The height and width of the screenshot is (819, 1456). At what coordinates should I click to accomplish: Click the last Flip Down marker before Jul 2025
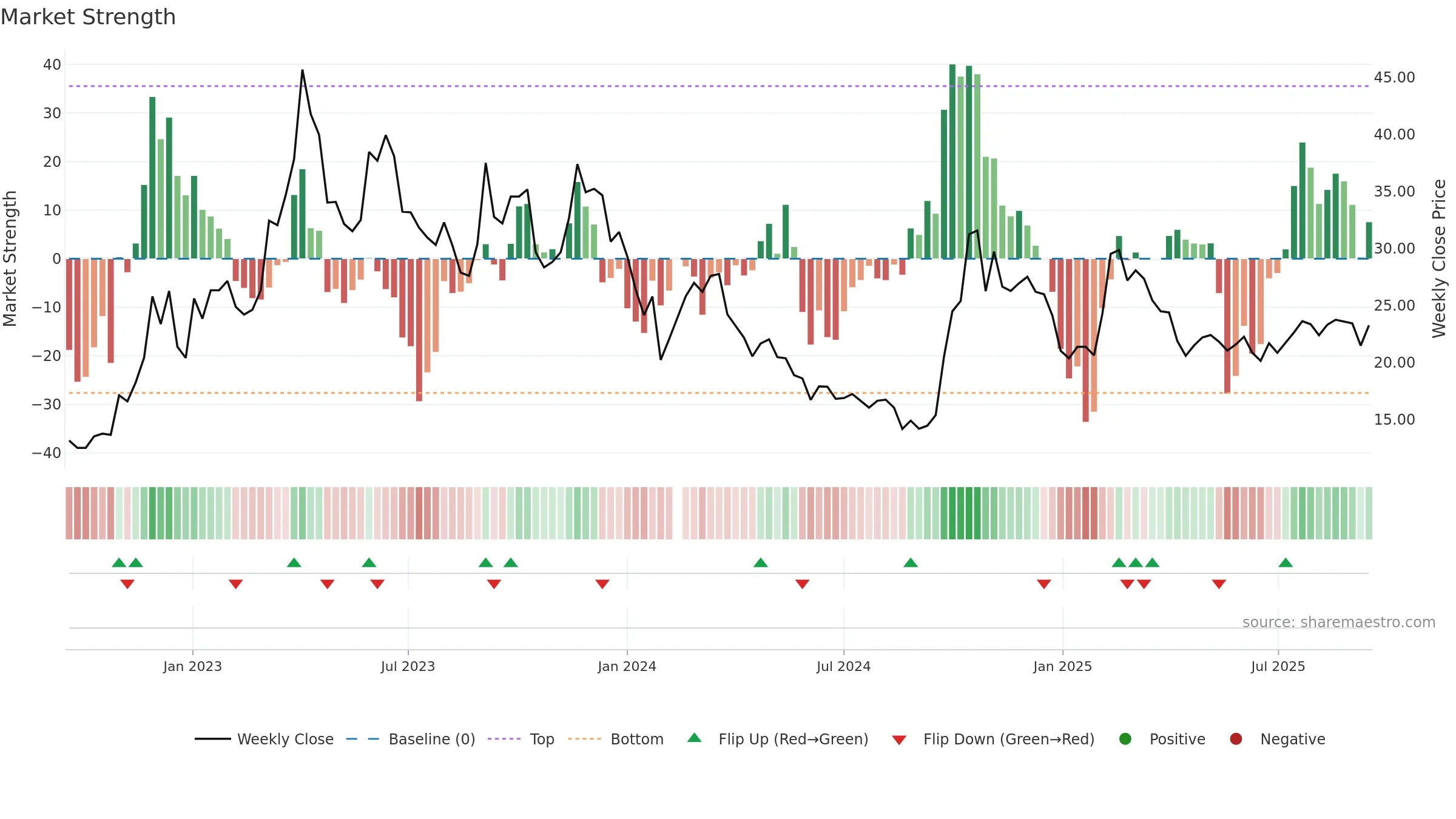coord(1219,584)
